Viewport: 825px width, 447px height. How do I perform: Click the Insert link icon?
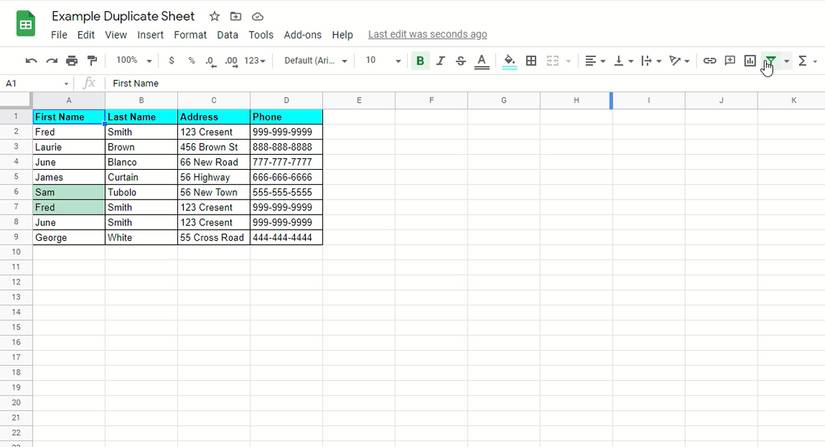tap(709, 61)
